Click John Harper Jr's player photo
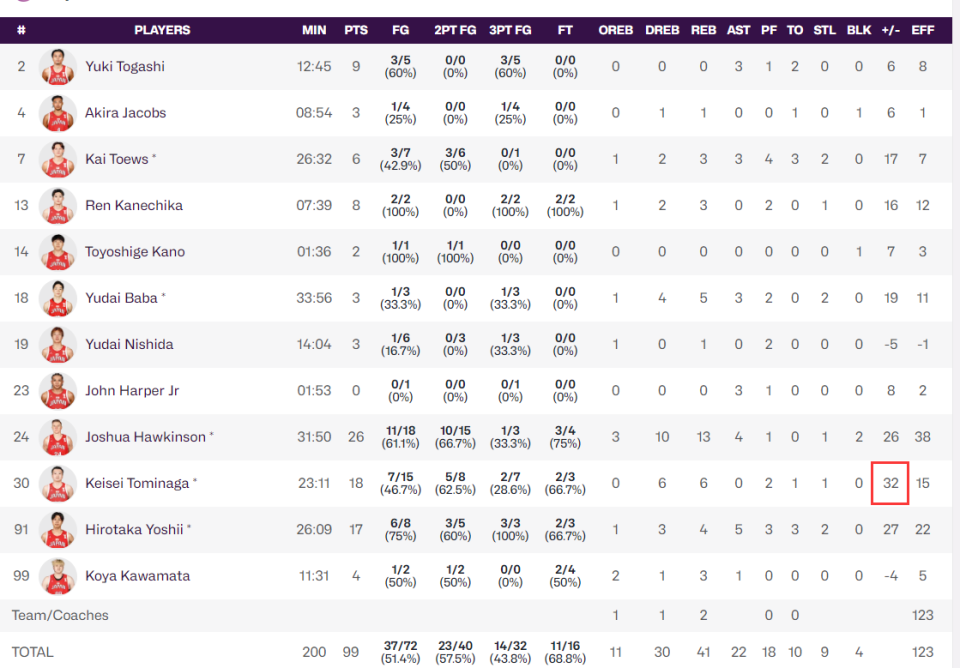The image size is (960, 668). click(x=58, y=391)
